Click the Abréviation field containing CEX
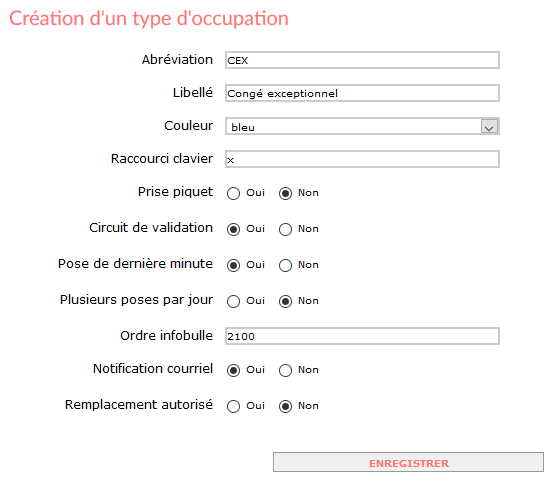This screenshot has width=553, height=484. (362, 60)
